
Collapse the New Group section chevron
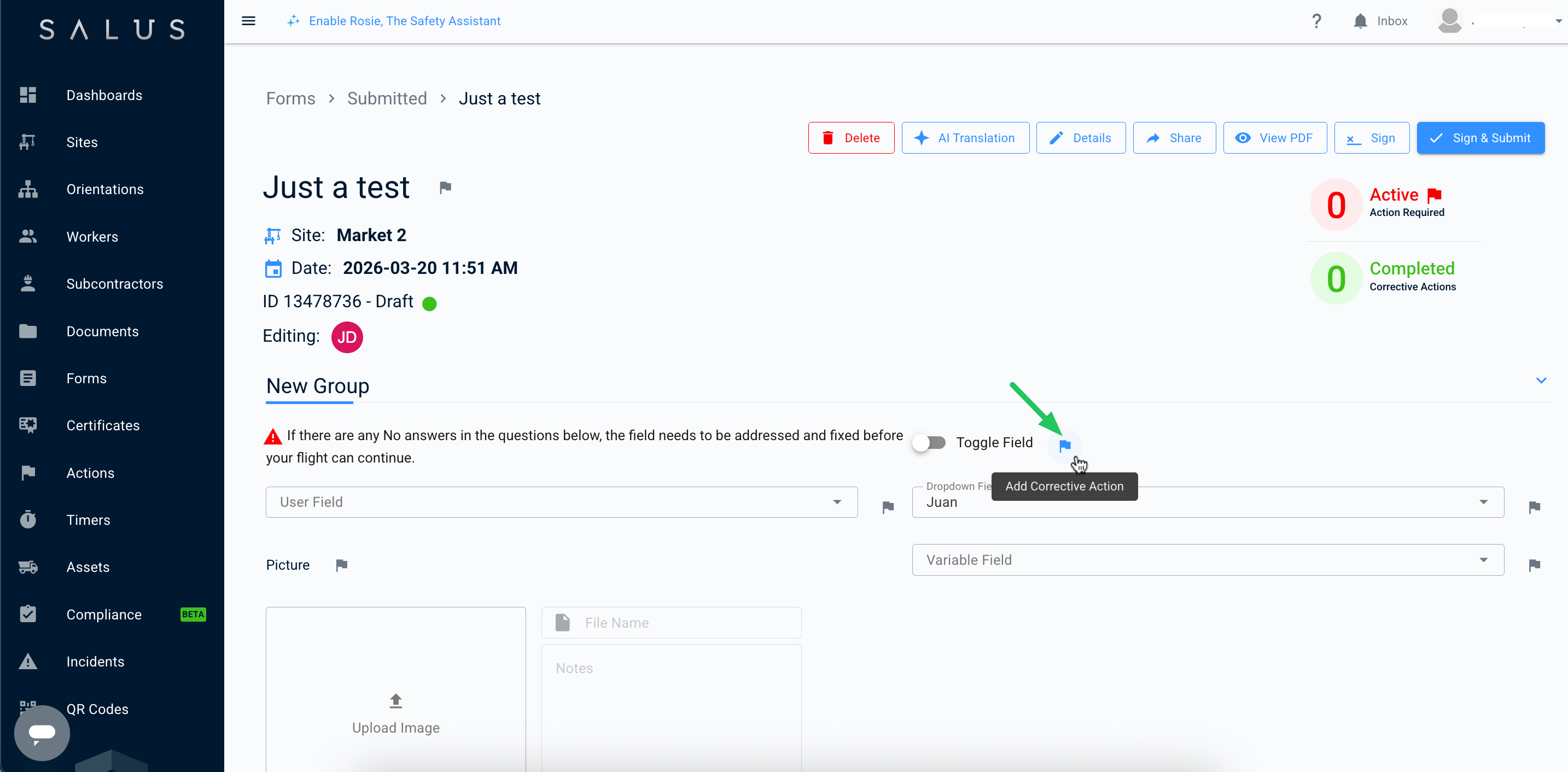point(1541,380)
